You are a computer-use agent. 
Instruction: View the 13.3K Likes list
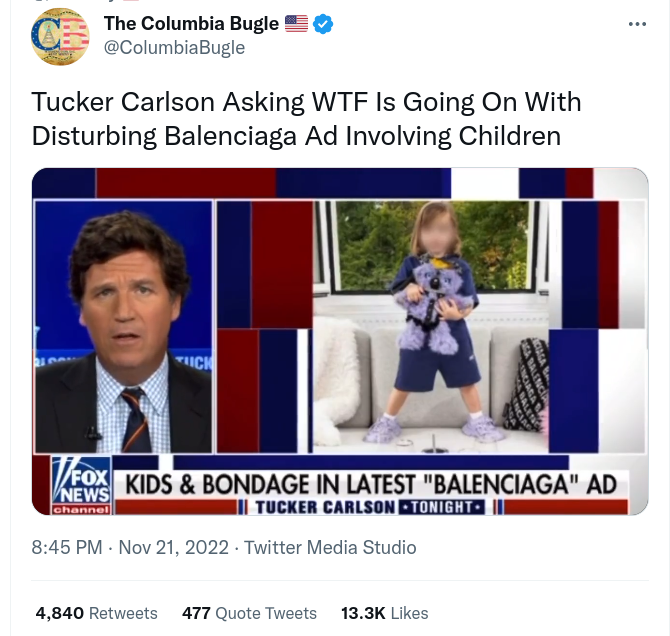[x=384, y=613]
